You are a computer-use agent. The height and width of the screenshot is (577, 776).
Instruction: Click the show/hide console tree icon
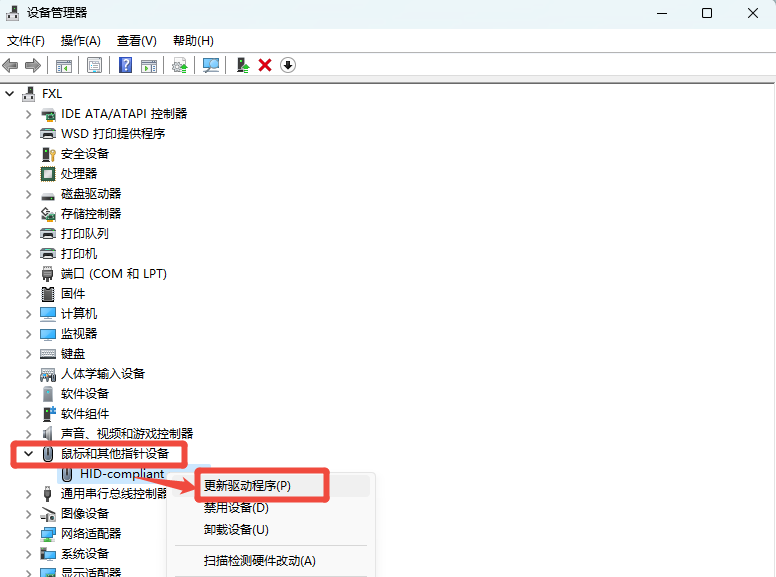pos(63,65)
